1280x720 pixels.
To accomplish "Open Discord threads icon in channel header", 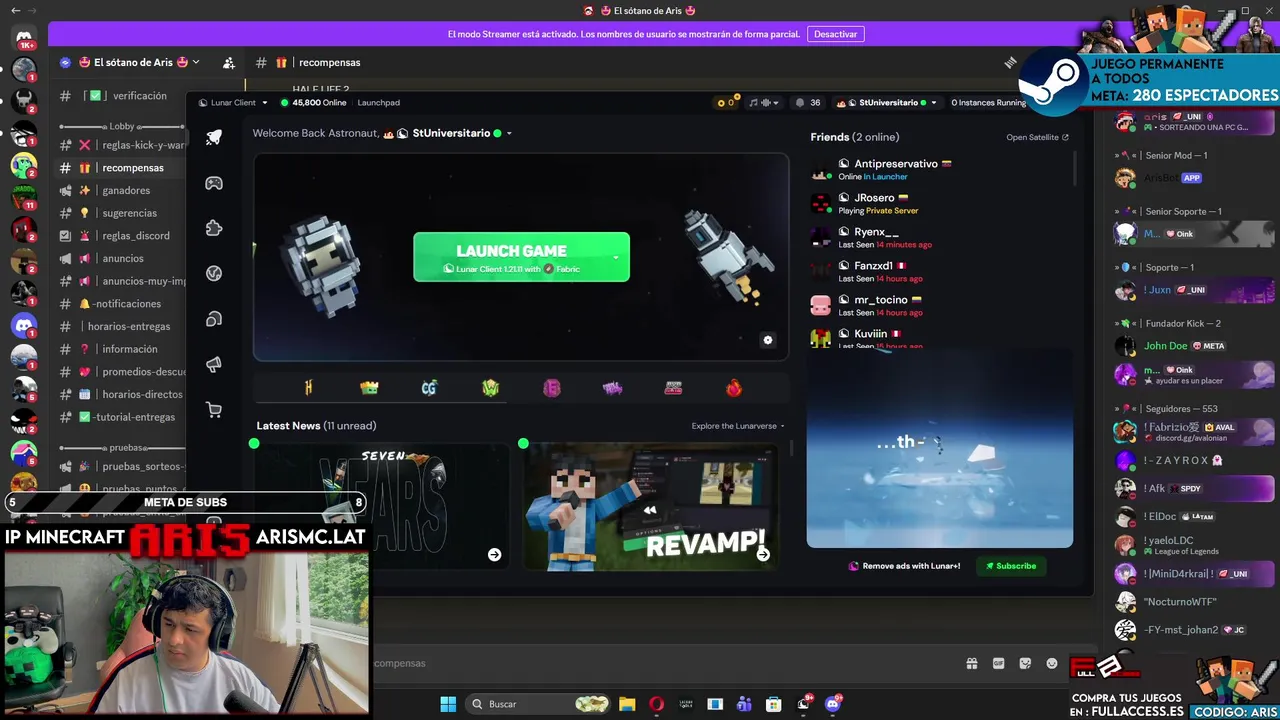I will click(1010, 62).
